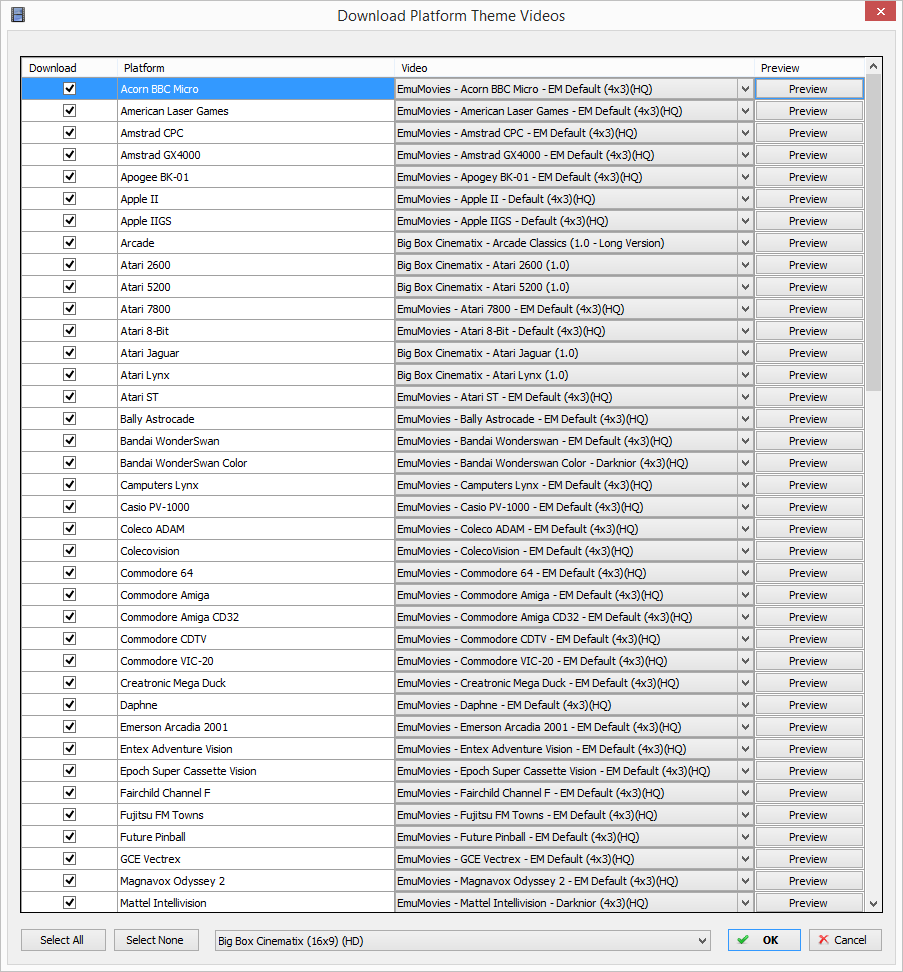Uncheck the Arcade download checkbox

(x=69, y=242)
